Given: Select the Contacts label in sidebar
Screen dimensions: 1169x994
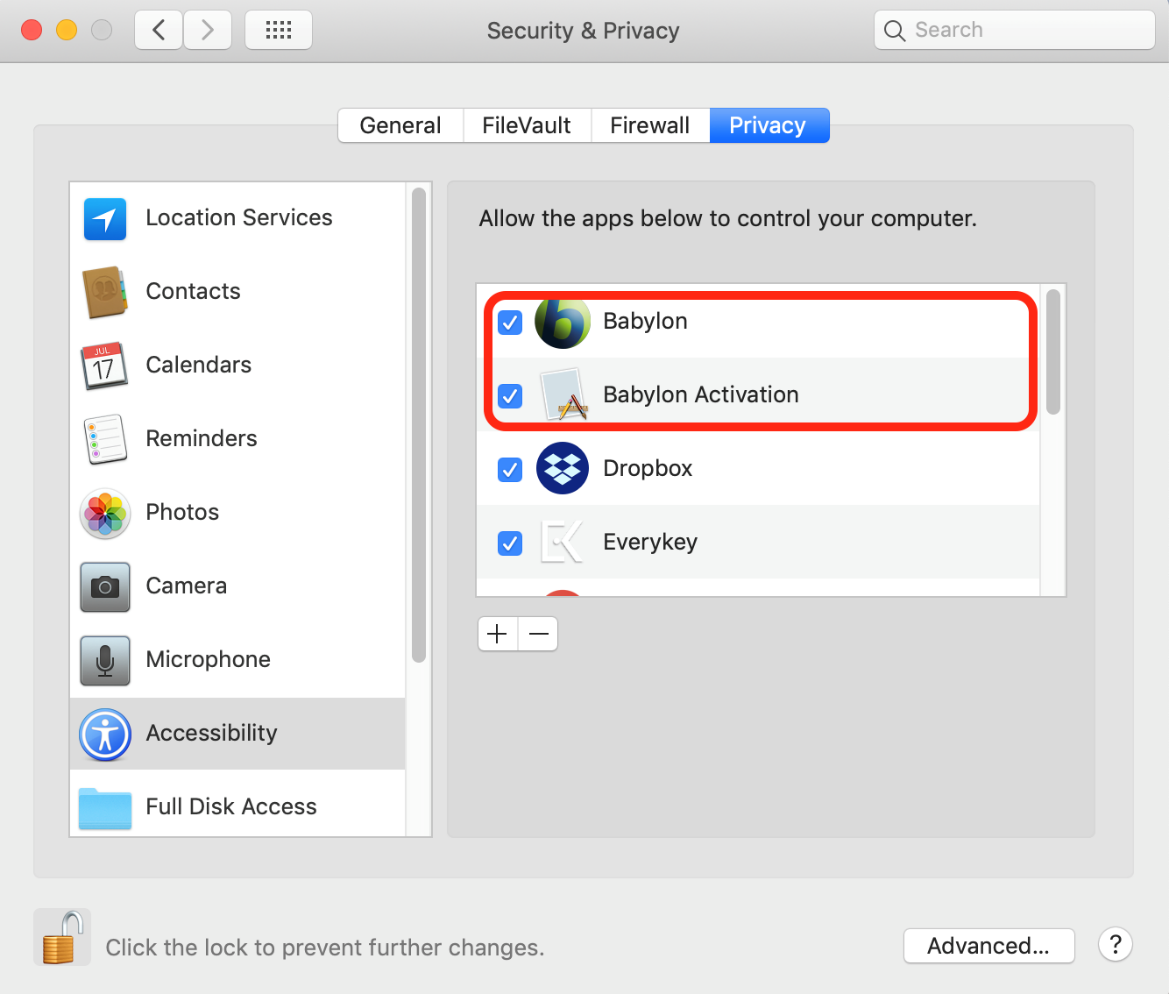Looking at the screenshot, I should tap(193, 291).
